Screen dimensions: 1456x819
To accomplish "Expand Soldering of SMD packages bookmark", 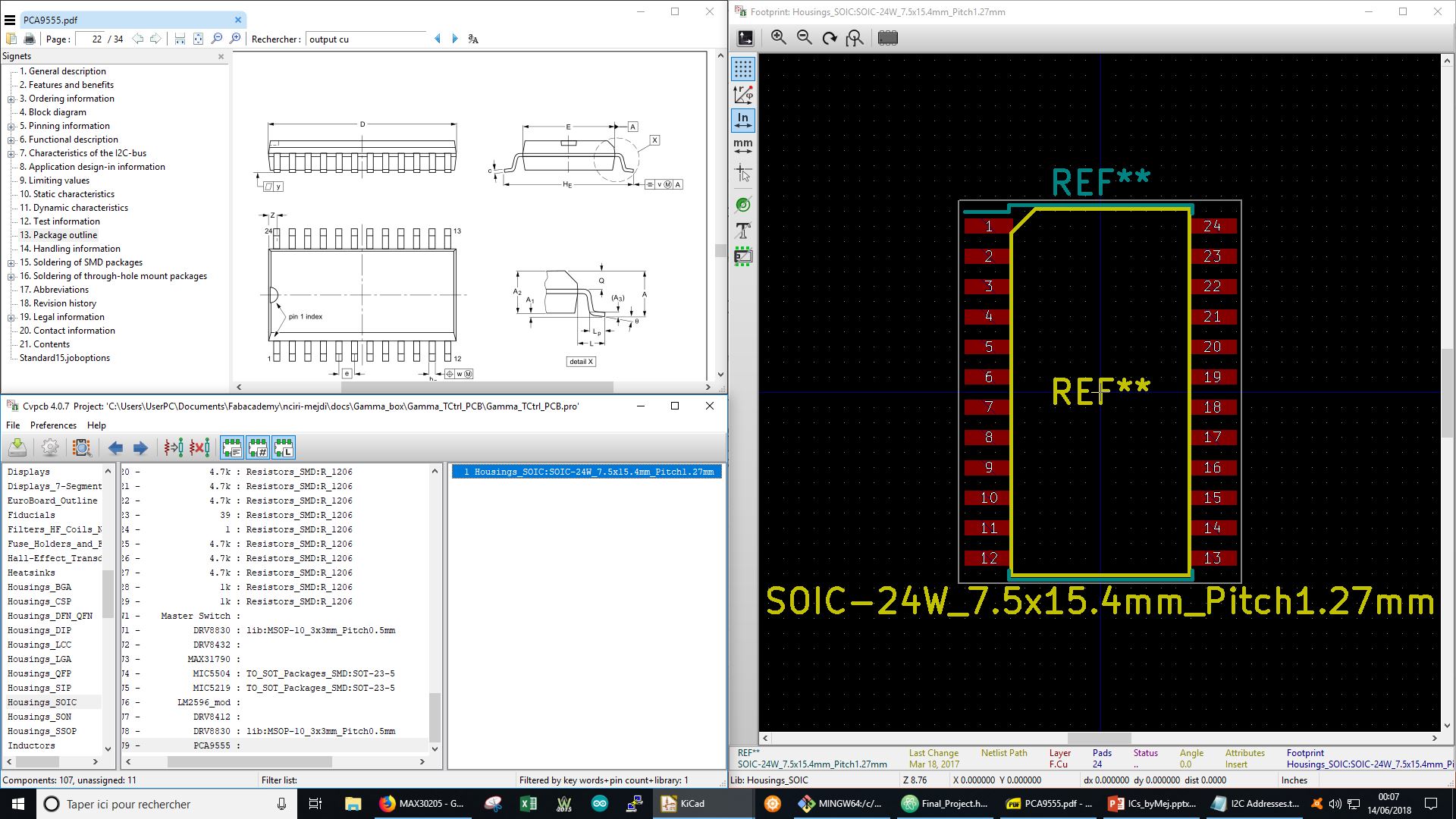I will coord(11,263).
